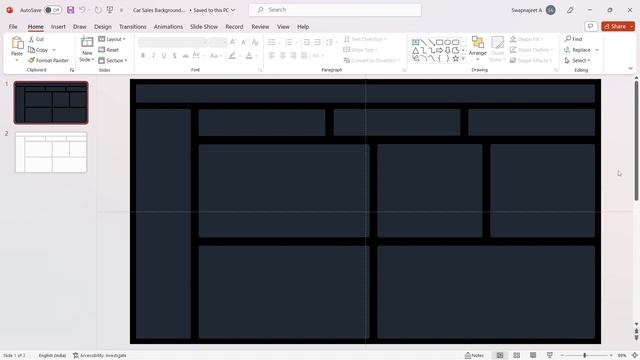The height and width of the screenshot is (360, 640).
Task: Pick the star shape from gallery
Action: coord(456,58)
